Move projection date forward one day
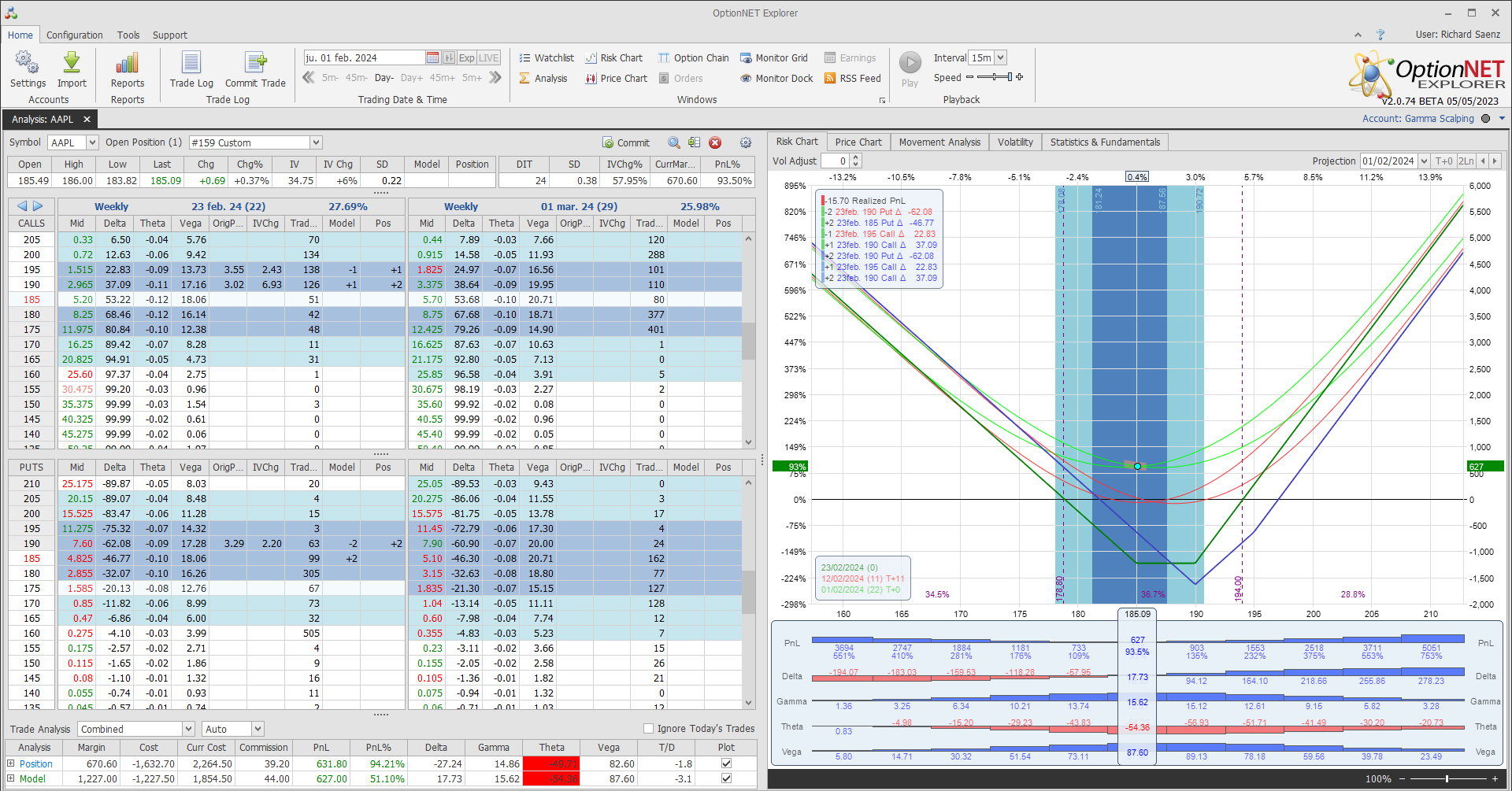The image size is (1512, 791). tap(1495, 161)
